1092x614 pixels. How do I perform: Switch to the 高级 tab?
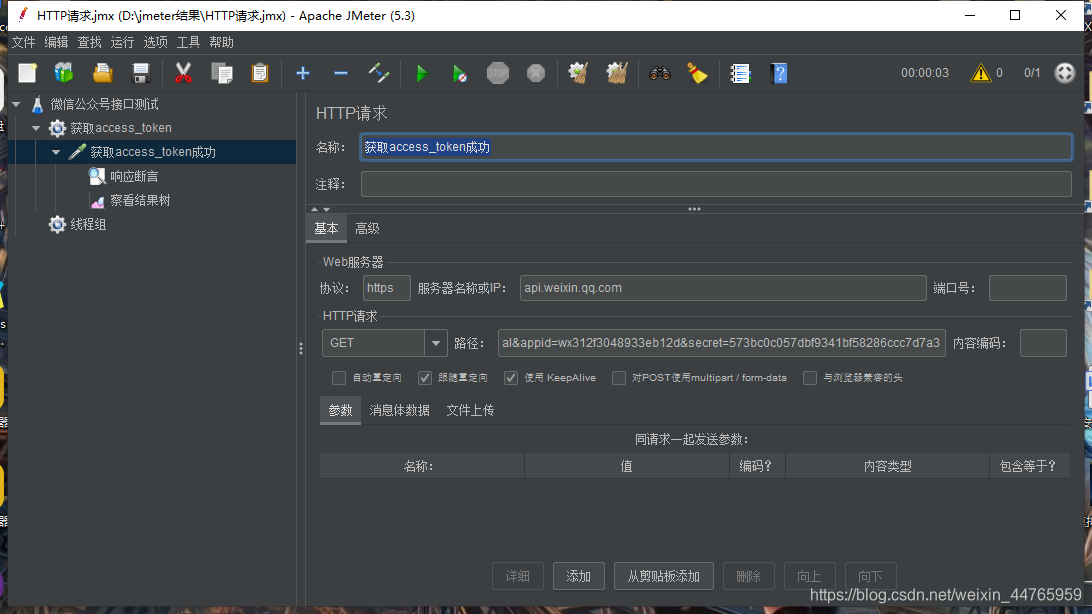[x=367, y=228]
